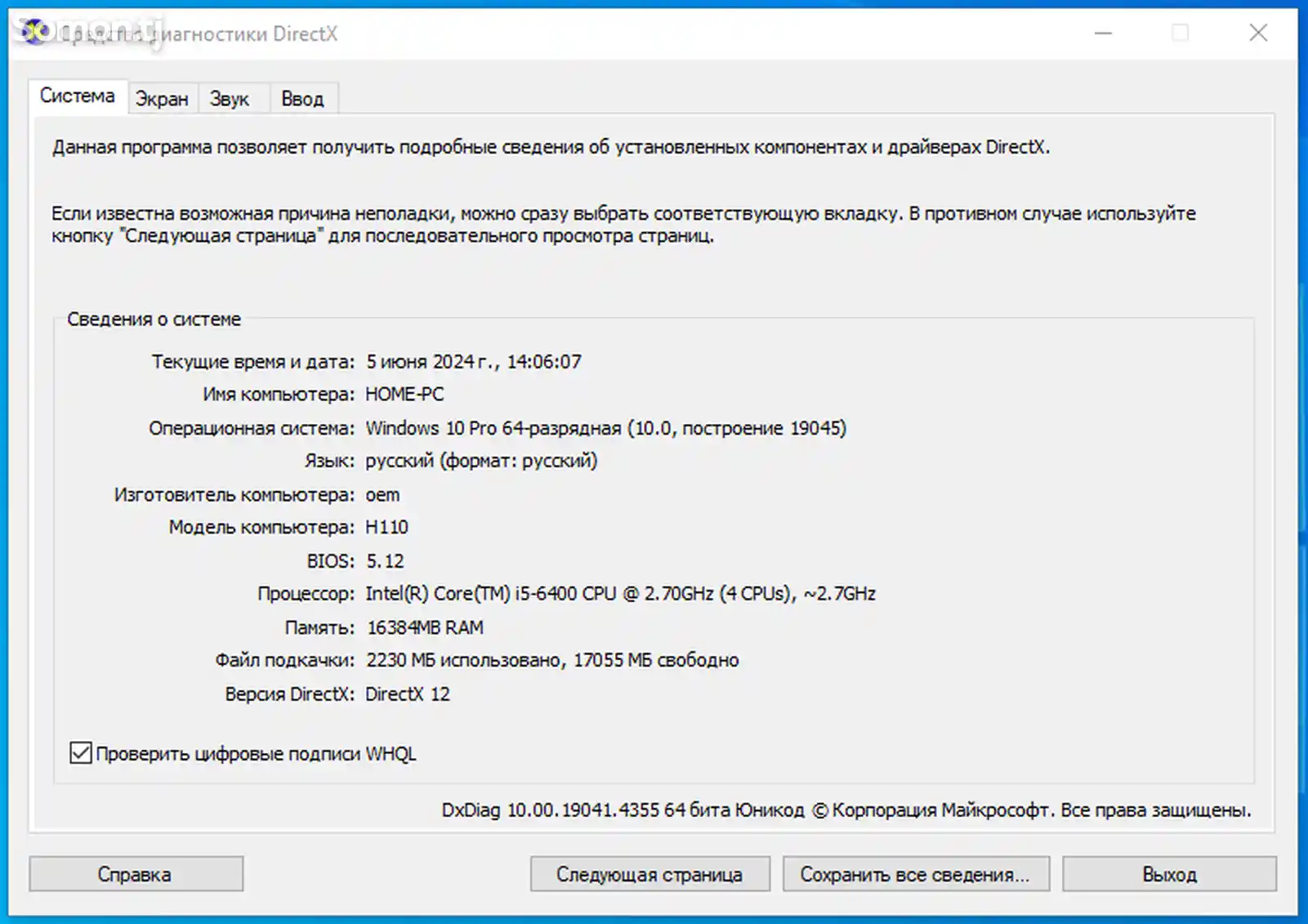Click the manufacturer value oem
The height and width of the screenshot is (924, 1308).
[x=382, y=495]
